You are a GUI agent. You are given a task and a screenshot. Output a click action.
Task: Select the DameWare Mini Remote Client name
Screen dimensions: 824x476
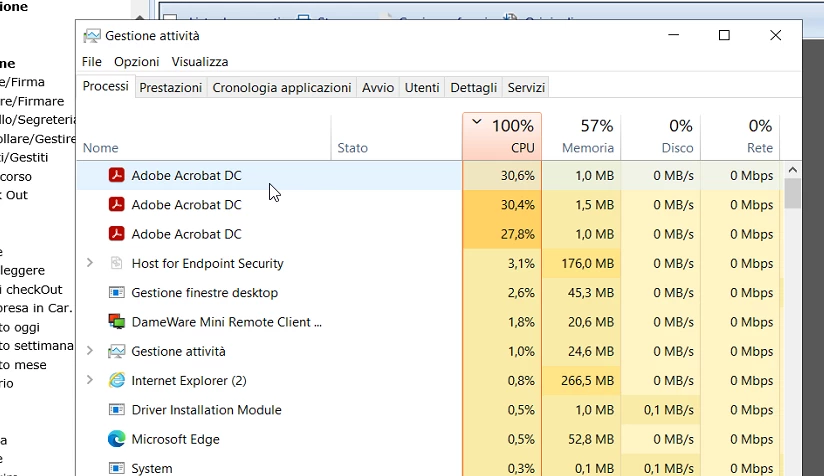(x=226, y=322)
